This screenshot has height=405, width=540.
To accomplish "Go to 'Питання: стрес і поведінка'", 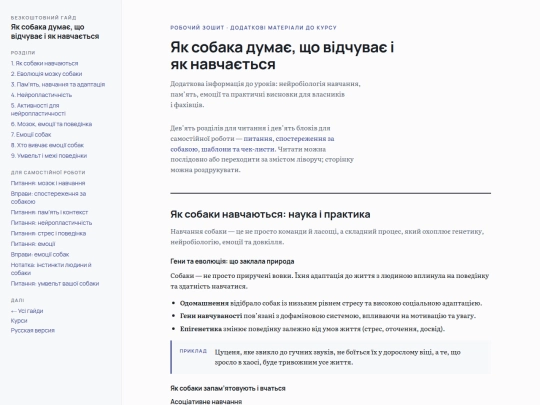I will 49,233.
